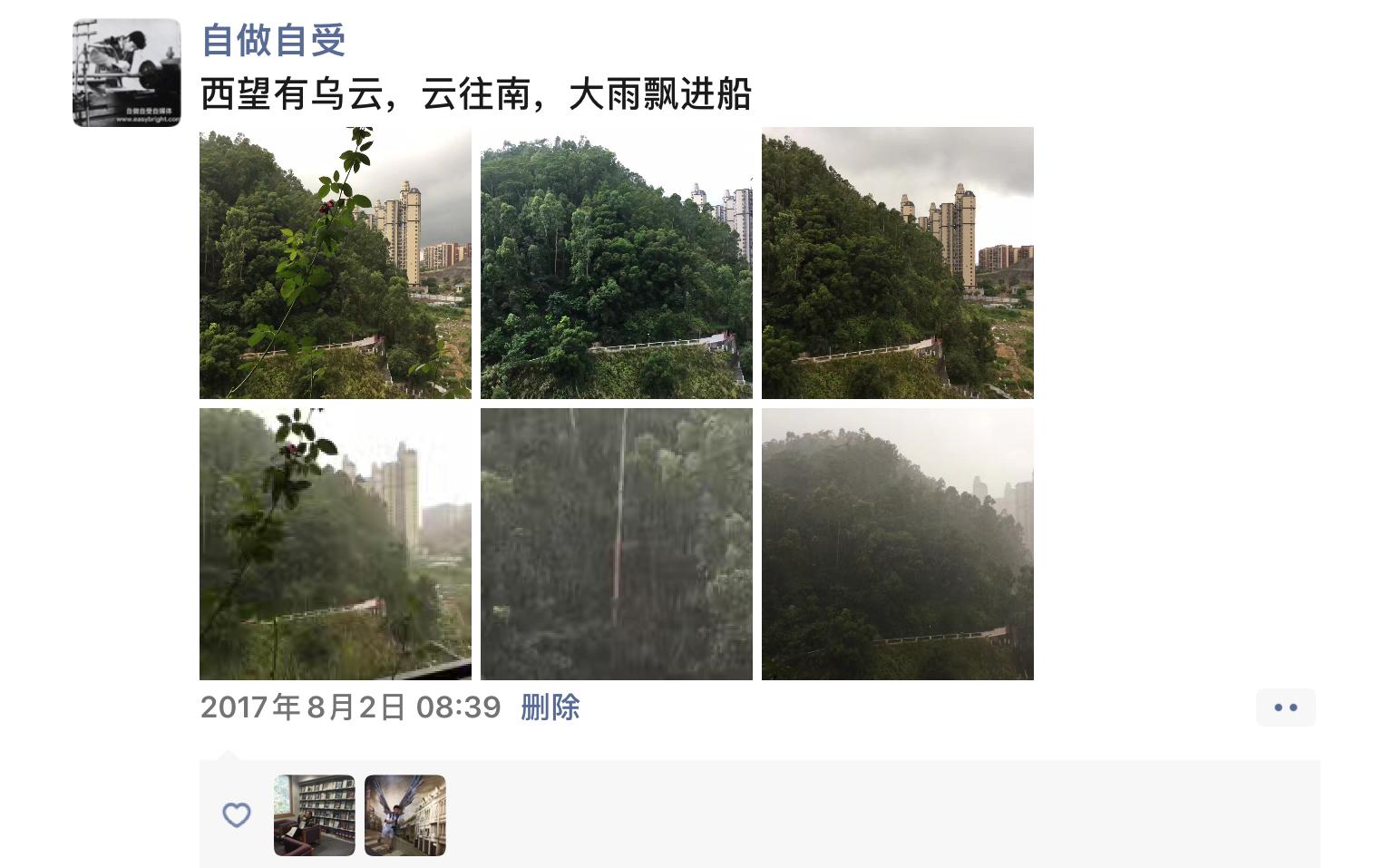
Task: Open second photo of green forested hill
Action: coord(617,263)
